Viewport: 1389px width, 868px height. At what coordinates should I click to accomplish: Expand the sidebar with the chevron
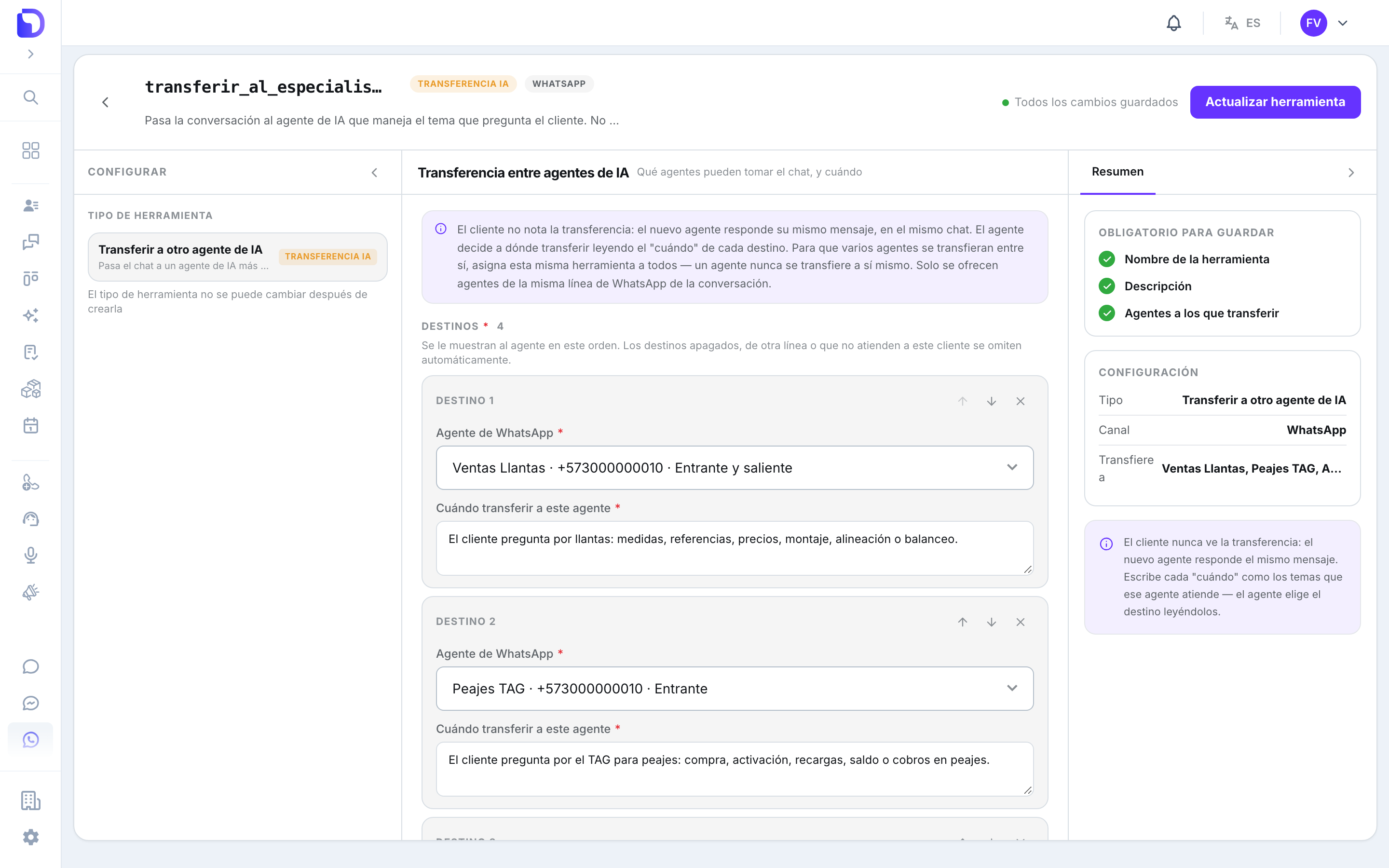coord(30,54)
